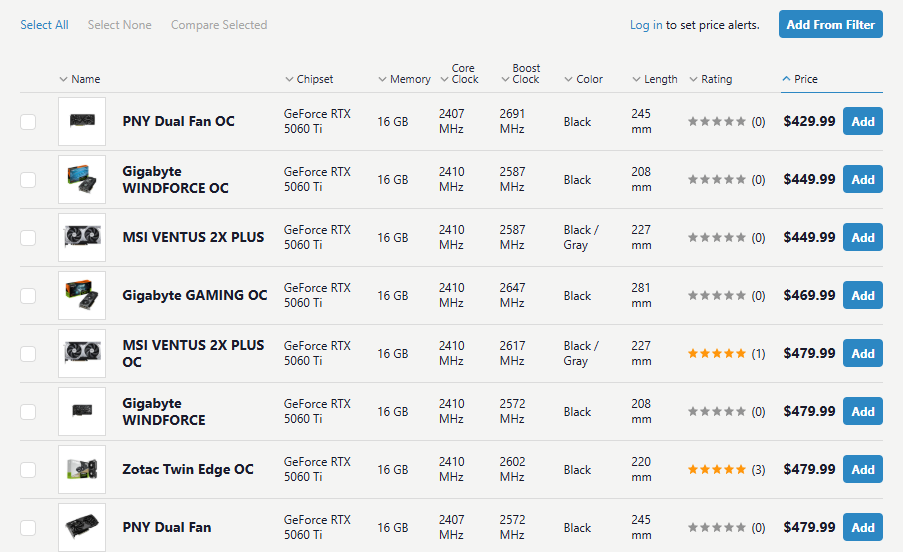903x552 pixels.
Task: Sort by the Color column header
Action: (x=583, y=79)
